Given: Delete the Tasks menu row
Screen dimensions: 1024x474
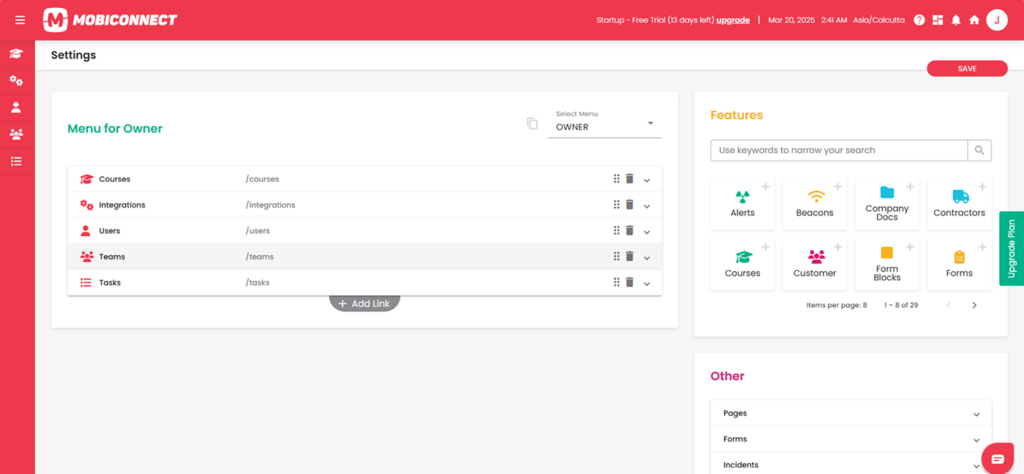Looking at the screenshot, I should tap(630, 283).
